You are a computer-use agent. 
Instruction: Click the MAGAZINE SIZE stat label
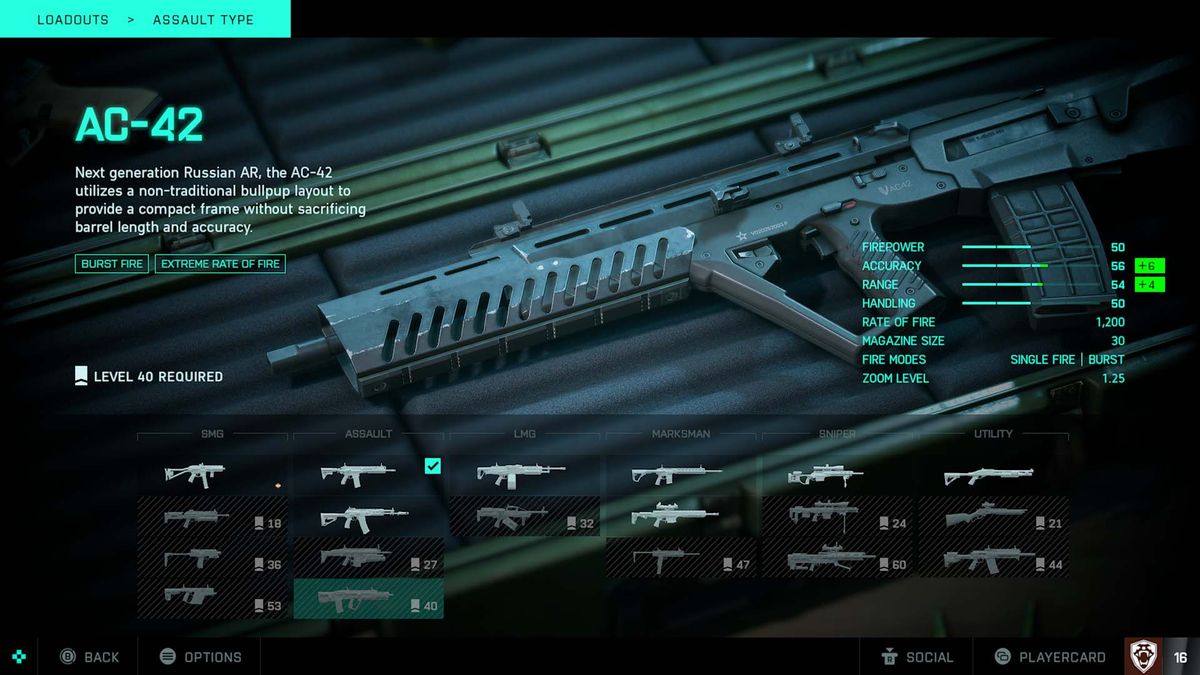pyautogui.click(x=903, y=341)
